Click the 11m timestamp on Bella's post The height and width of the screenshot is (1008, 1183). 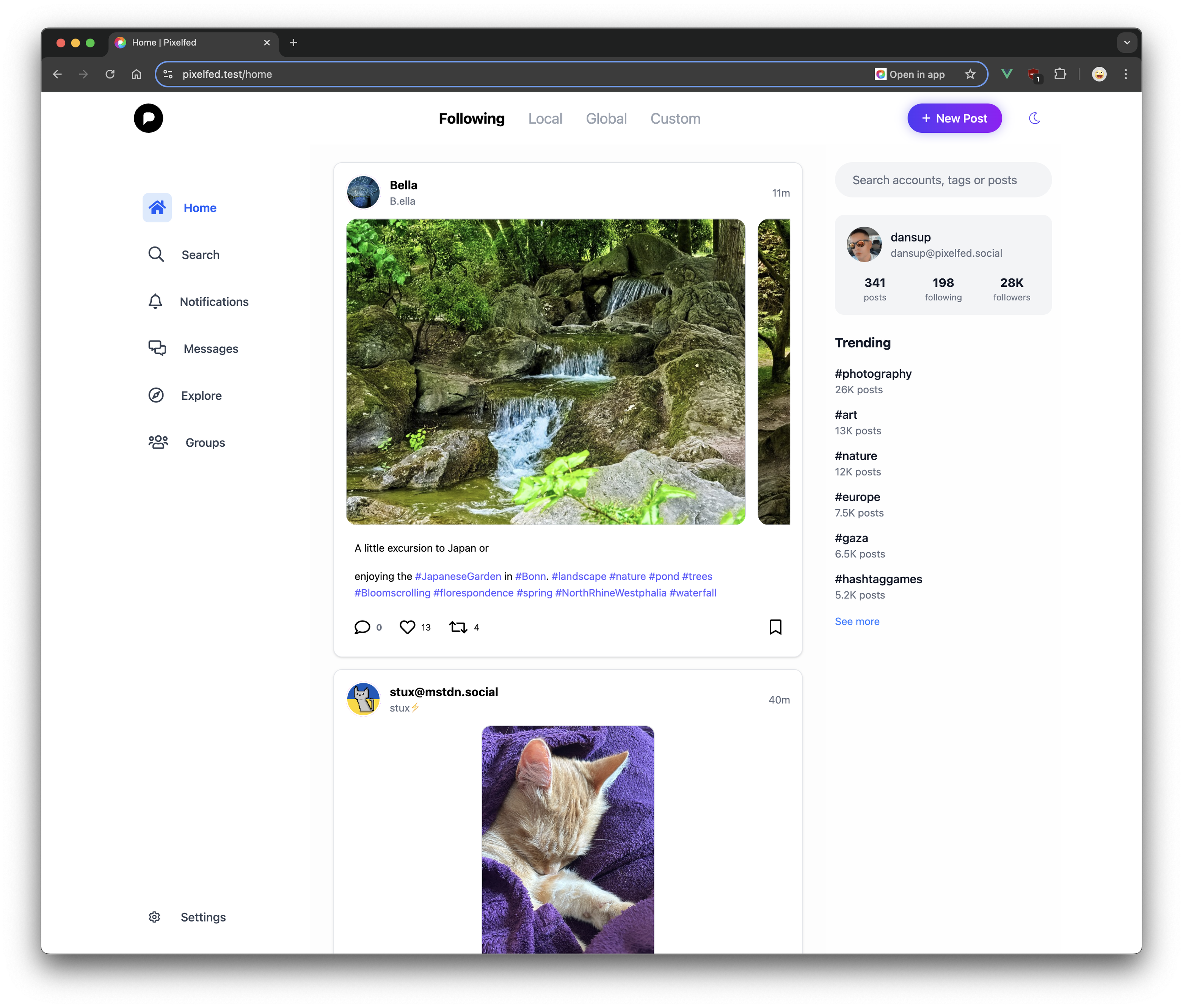pyautogui.click(x=780, y=193)
